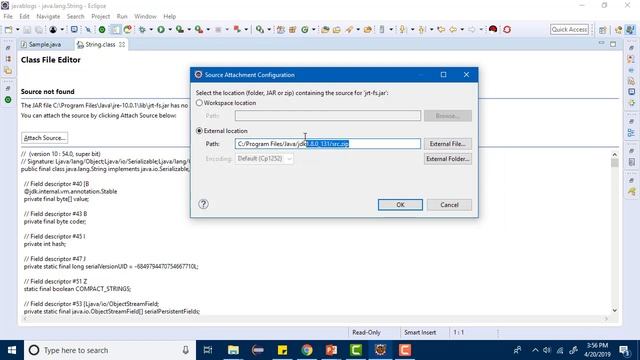
Task: Click the External Folder... button
Action: click(x=447, y=159)
